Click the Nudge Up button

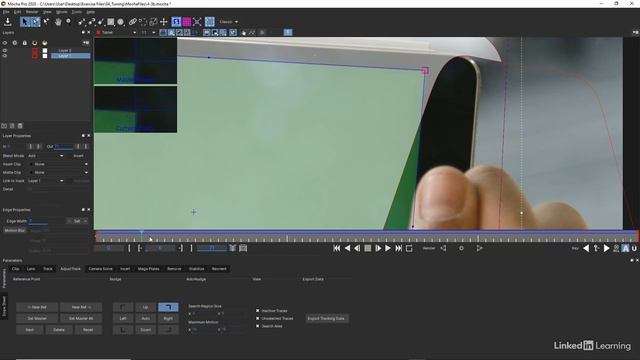(x=145, y=307)
